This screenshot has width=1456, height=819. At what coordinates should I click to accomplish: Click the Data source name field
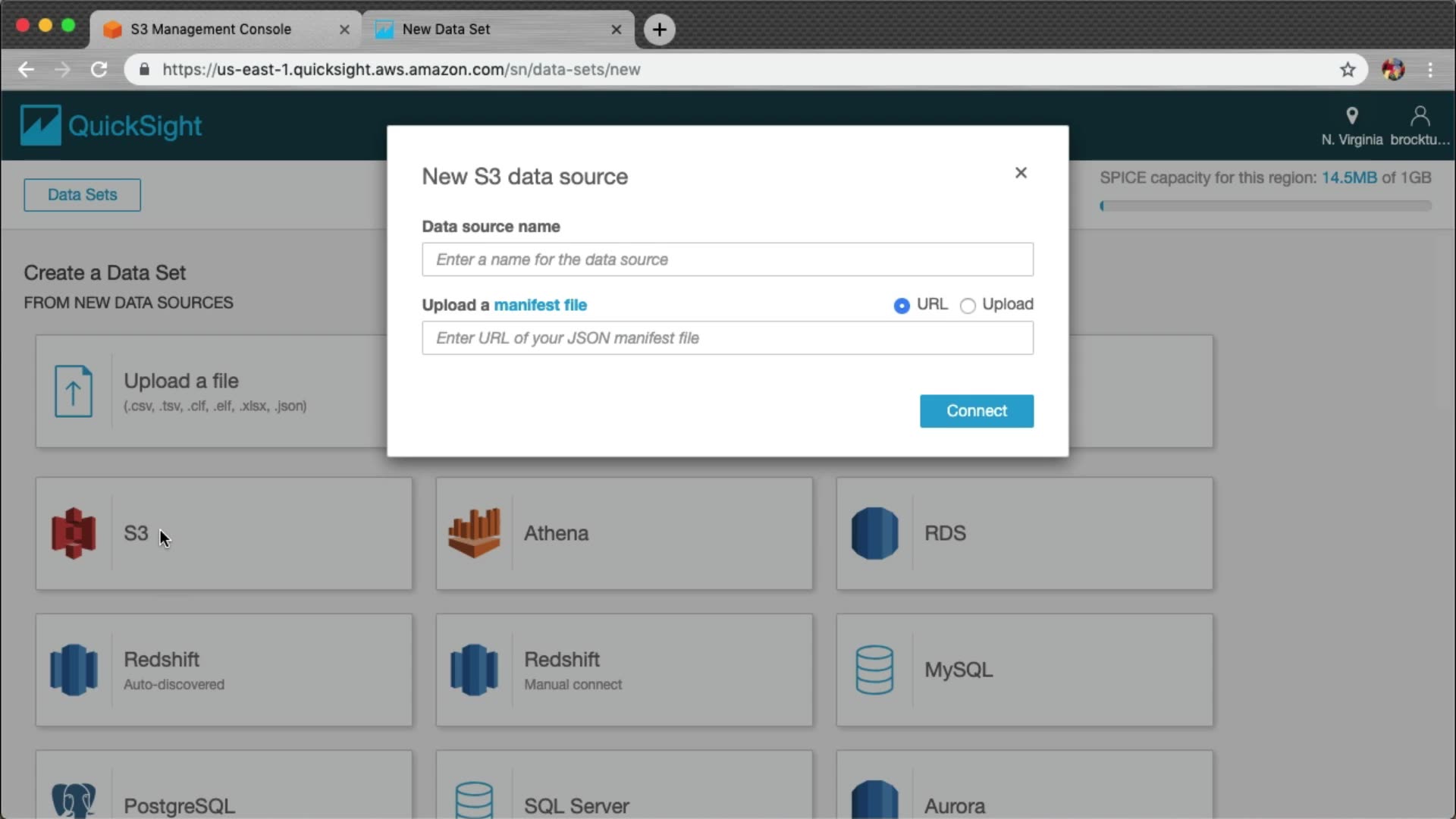726,259
